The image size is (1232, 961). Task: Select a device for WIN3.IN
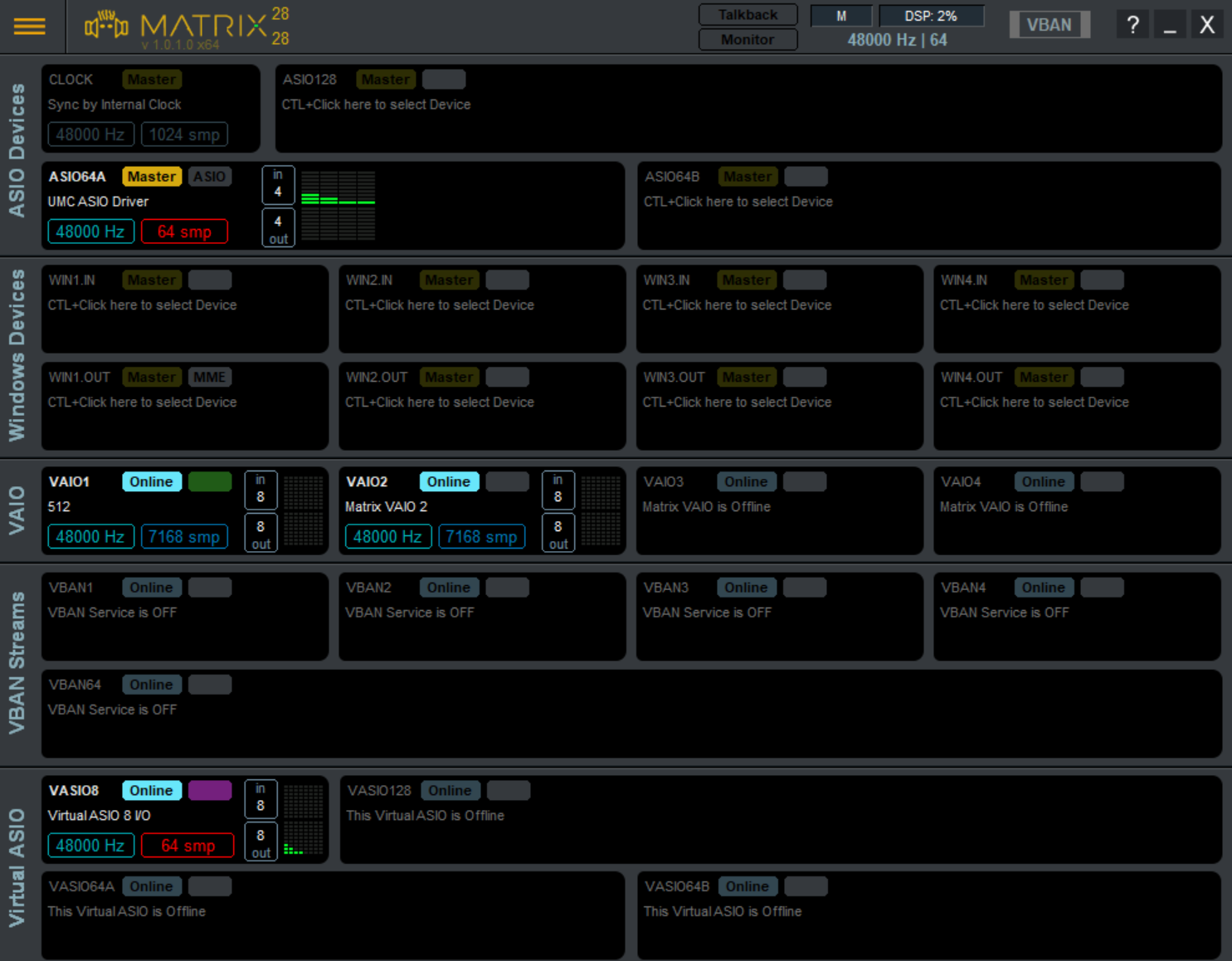[x=737, y=305]
